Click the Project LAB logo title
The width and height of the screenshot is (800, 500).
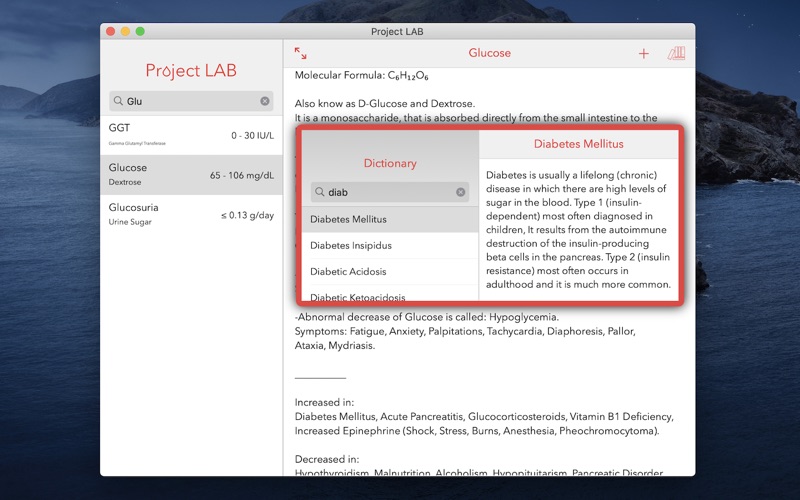[x=191, y=70]
